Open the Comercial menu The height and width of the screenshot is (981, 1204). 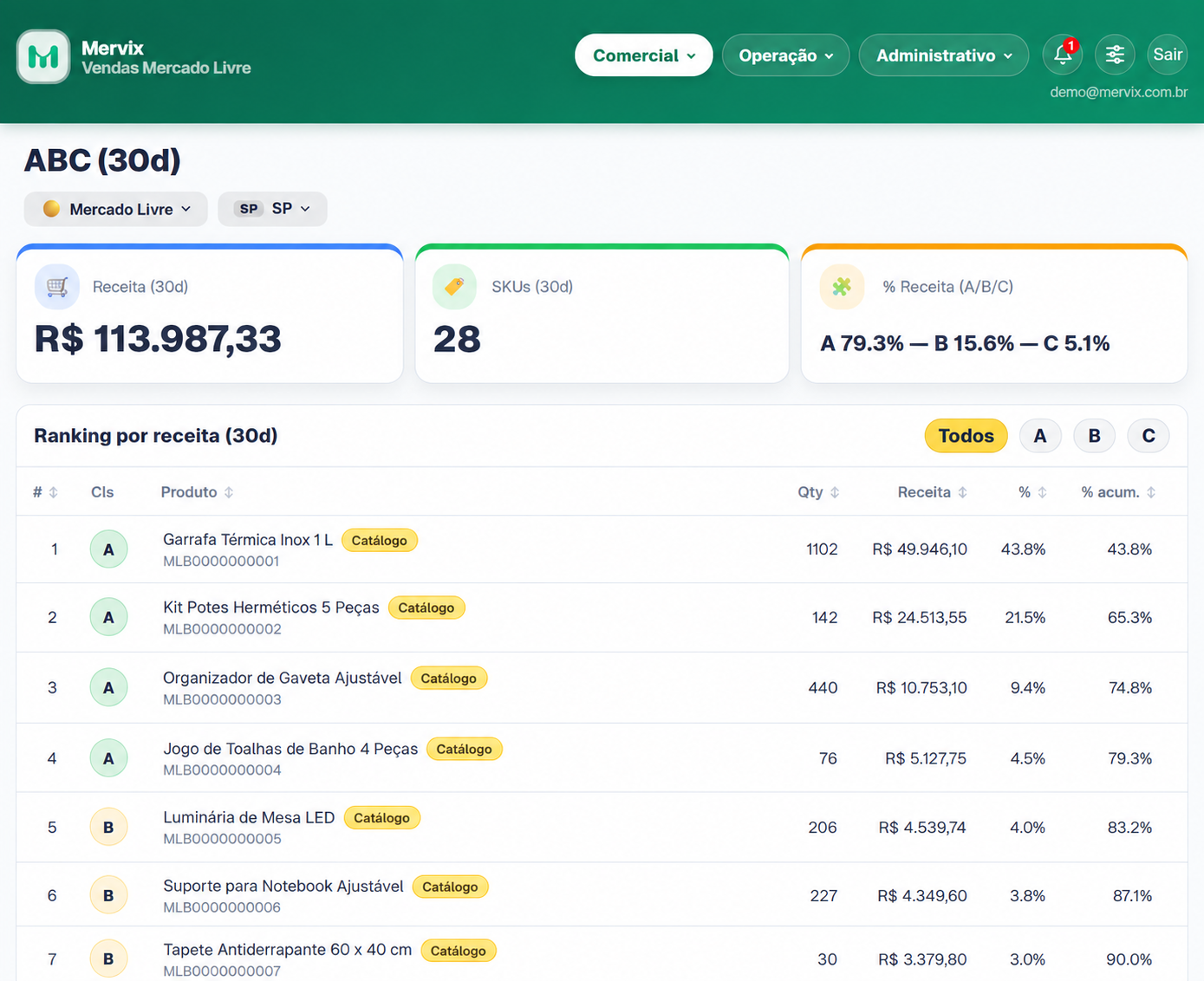point(644,55)
